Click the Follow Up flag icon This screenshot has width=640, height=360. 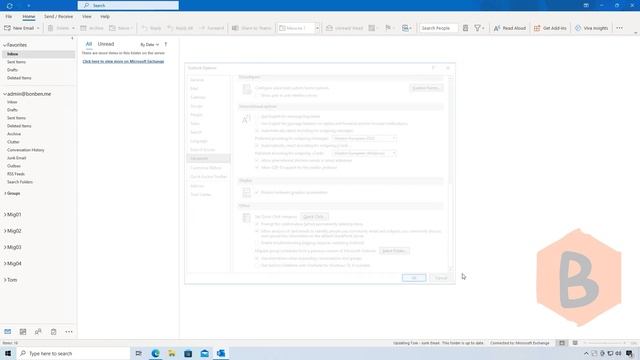388,28
